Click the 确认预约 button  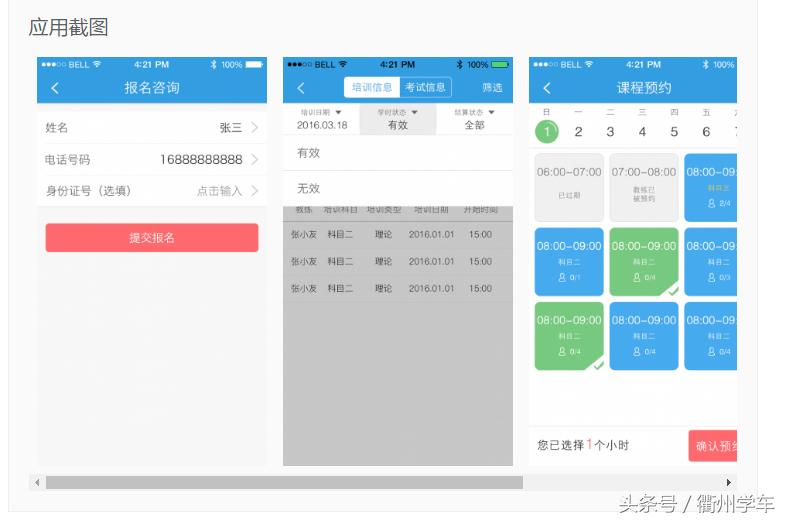pos(713,446)
